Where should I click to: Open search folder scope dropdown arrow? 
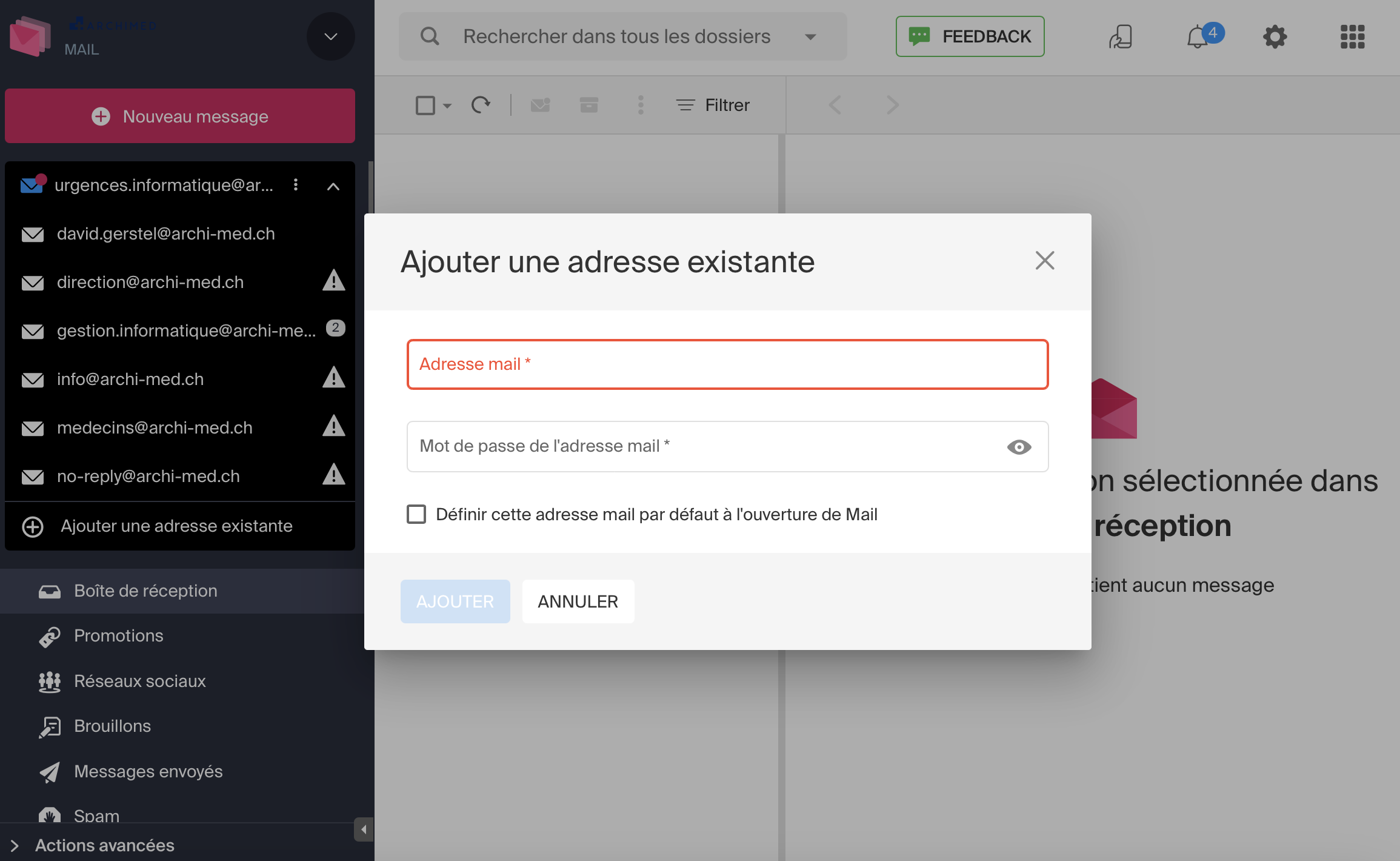point(810,37)
